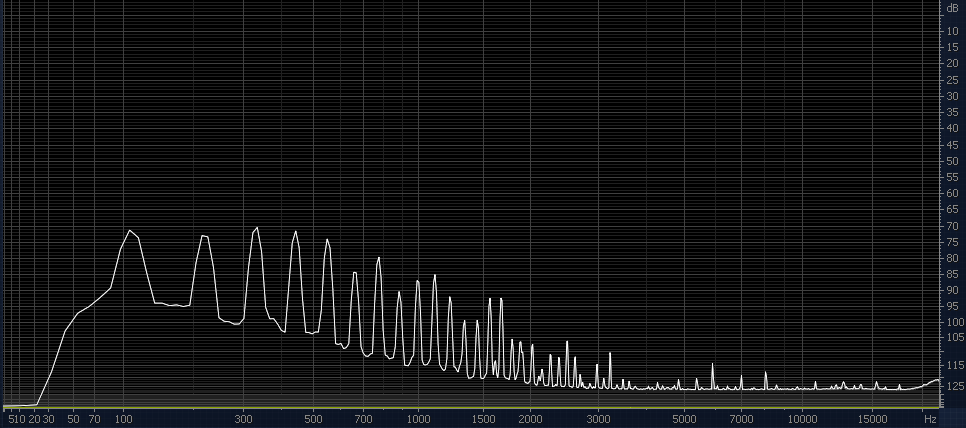Click the tallest peak above 300 Hz
This screenshot has width=966, height=428.
(x=257, y=228)
